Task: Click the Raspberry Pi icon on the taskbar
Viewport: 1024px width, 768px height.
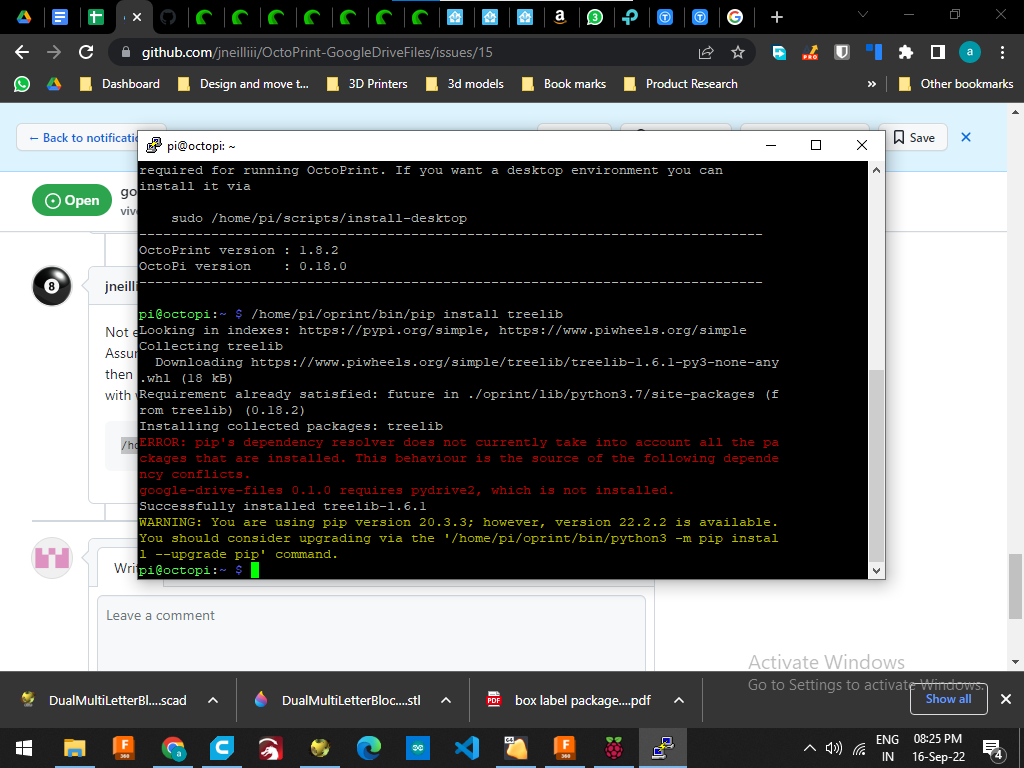Action: tap(613, 747)
